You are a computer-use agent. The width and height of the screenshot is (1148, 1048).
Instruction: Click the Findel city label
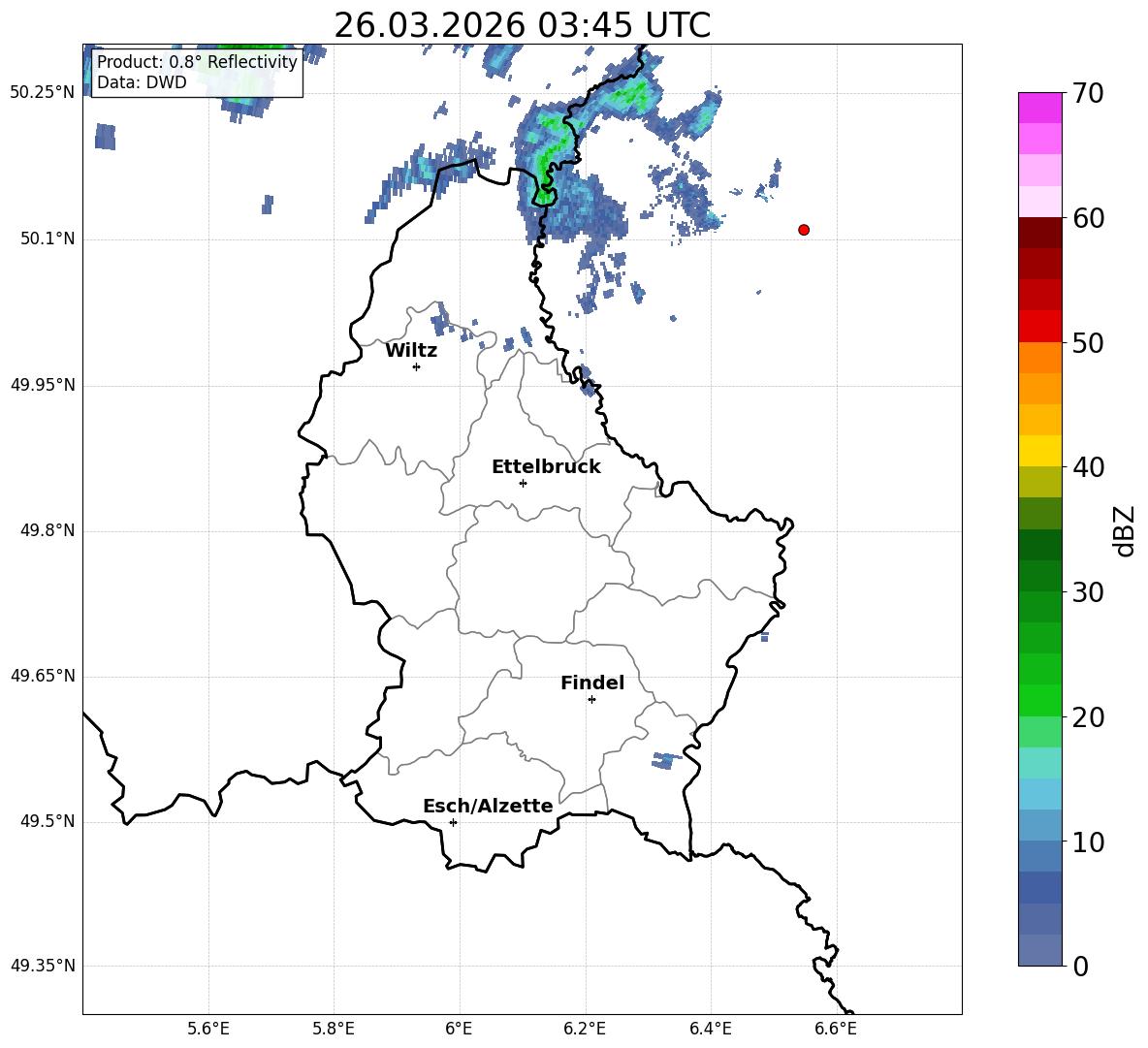(592, 683)
